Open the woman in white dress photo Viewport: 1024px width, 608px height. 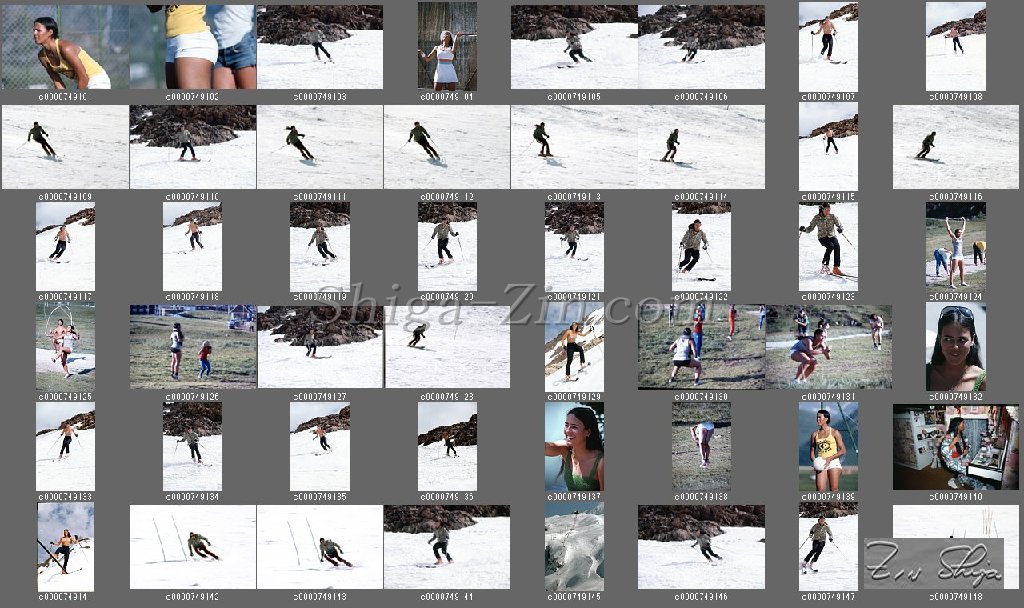(446, 46)
